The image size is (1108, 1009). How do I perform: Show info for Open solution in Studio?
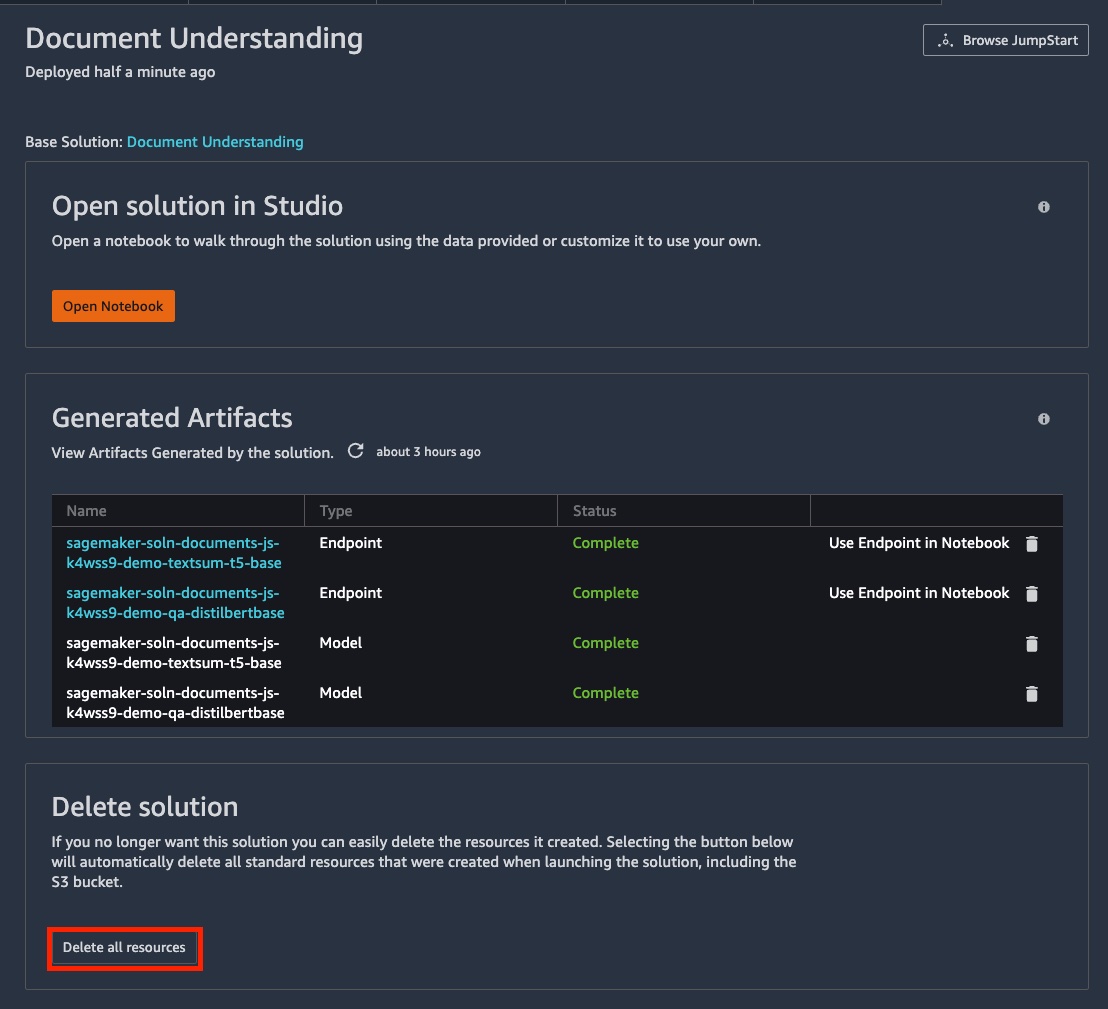coord(1043,207)
